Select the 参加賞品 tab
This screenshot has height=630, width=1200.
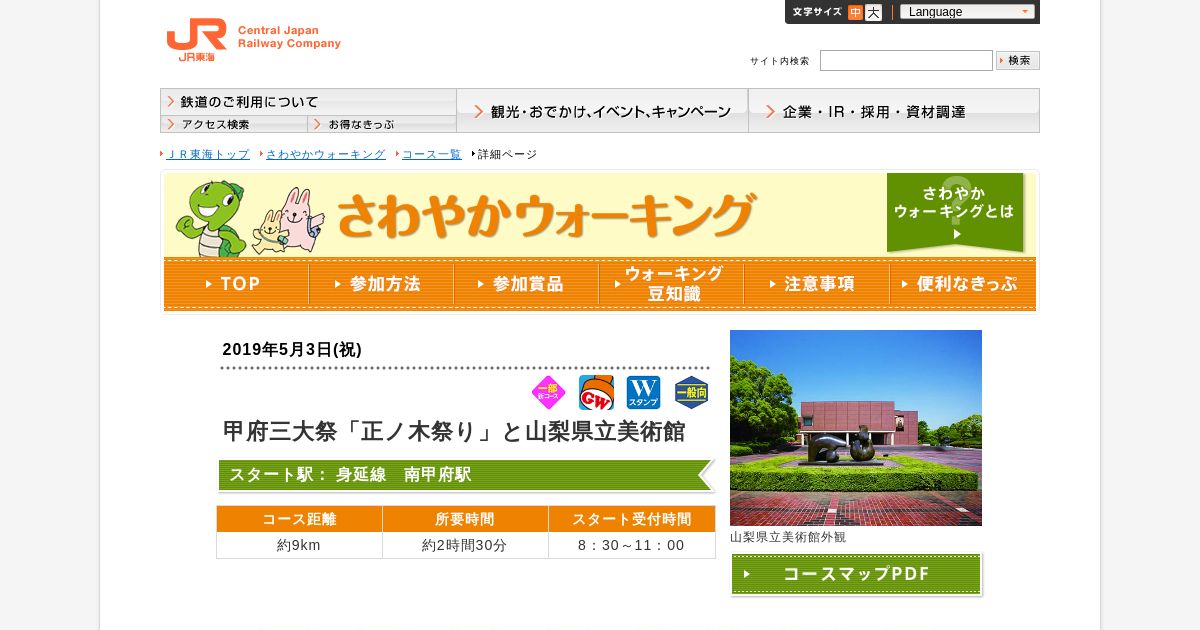(526, 284)
